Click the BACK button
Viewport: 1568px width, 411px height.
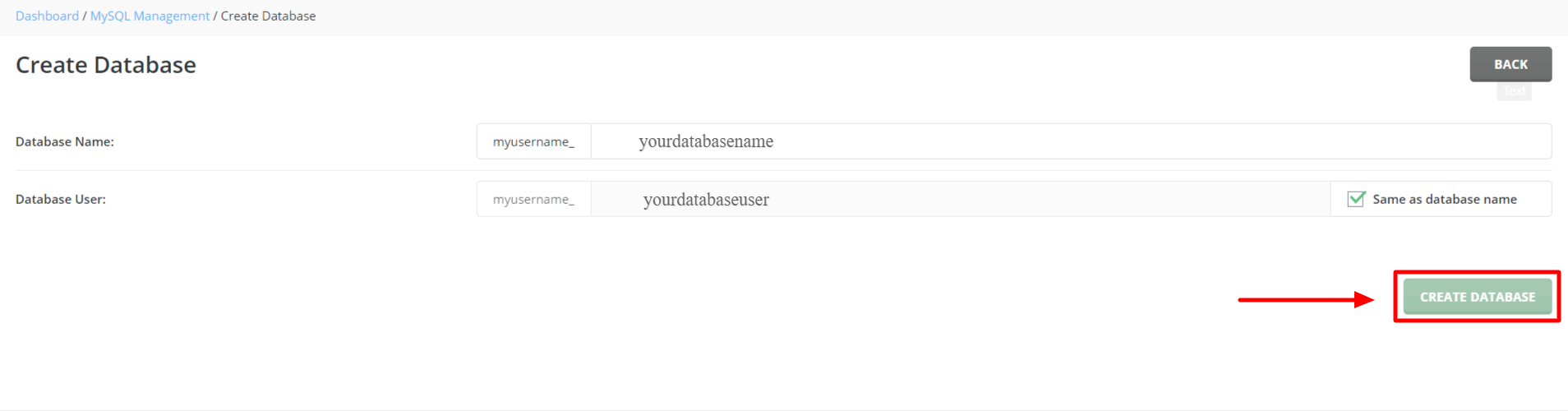[1510, 64]
